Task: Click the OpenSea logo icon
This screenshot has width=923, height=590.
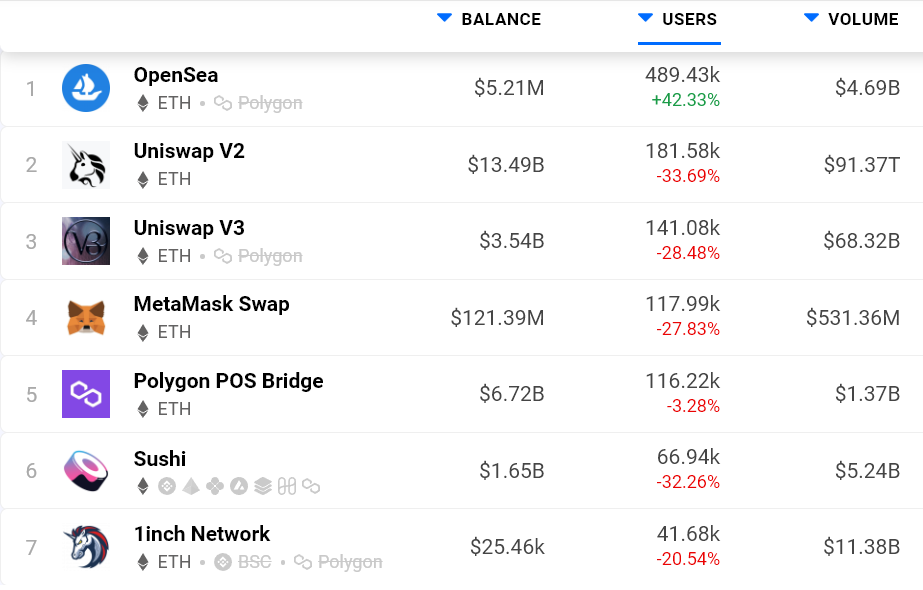Action: click(x=86, y=88)
